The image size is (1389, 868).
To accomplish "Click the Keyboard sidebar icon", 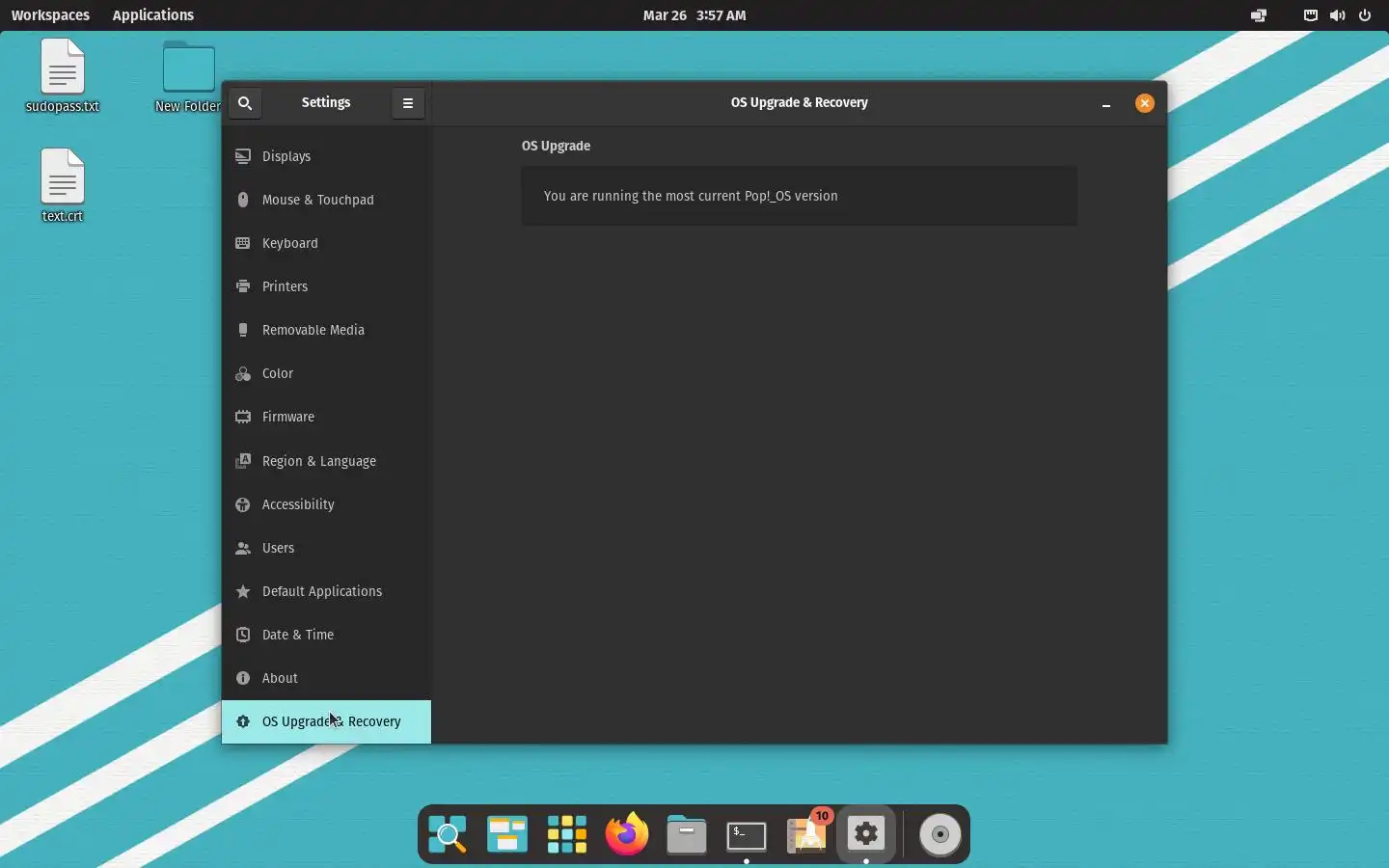I will point(243,243).
